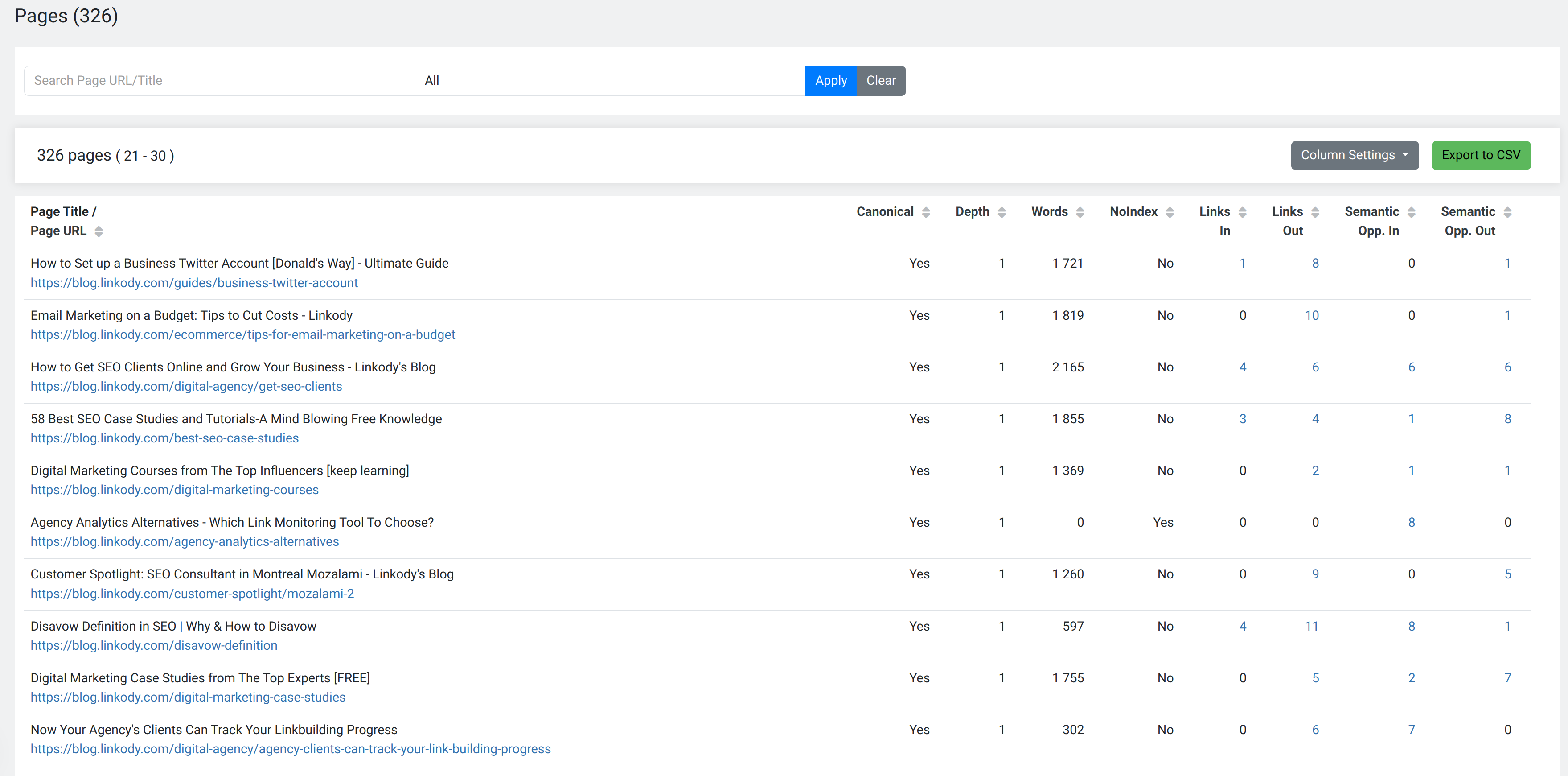Viewport: 1568px width, 776px height.
Task: Sort by Canonical column arrows
Action: pos(926,212)
